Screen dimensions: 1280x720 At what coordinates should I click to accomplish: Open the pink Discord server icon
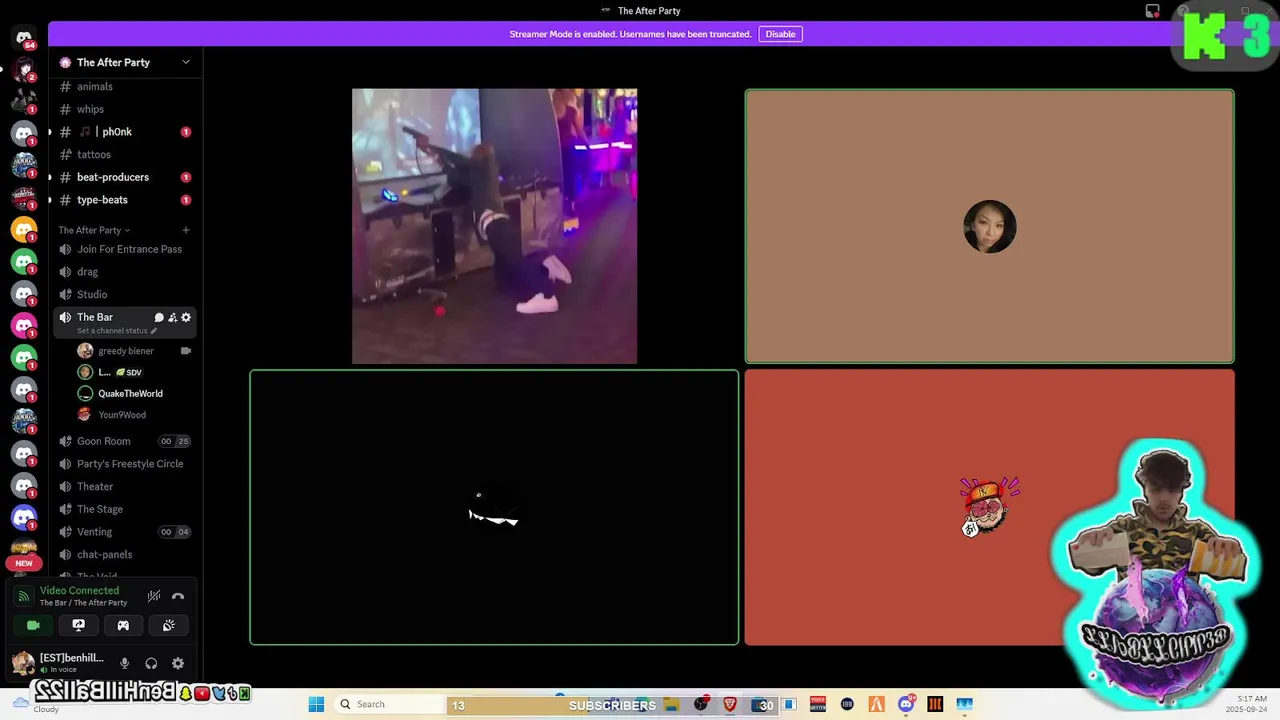coord(24,325)
